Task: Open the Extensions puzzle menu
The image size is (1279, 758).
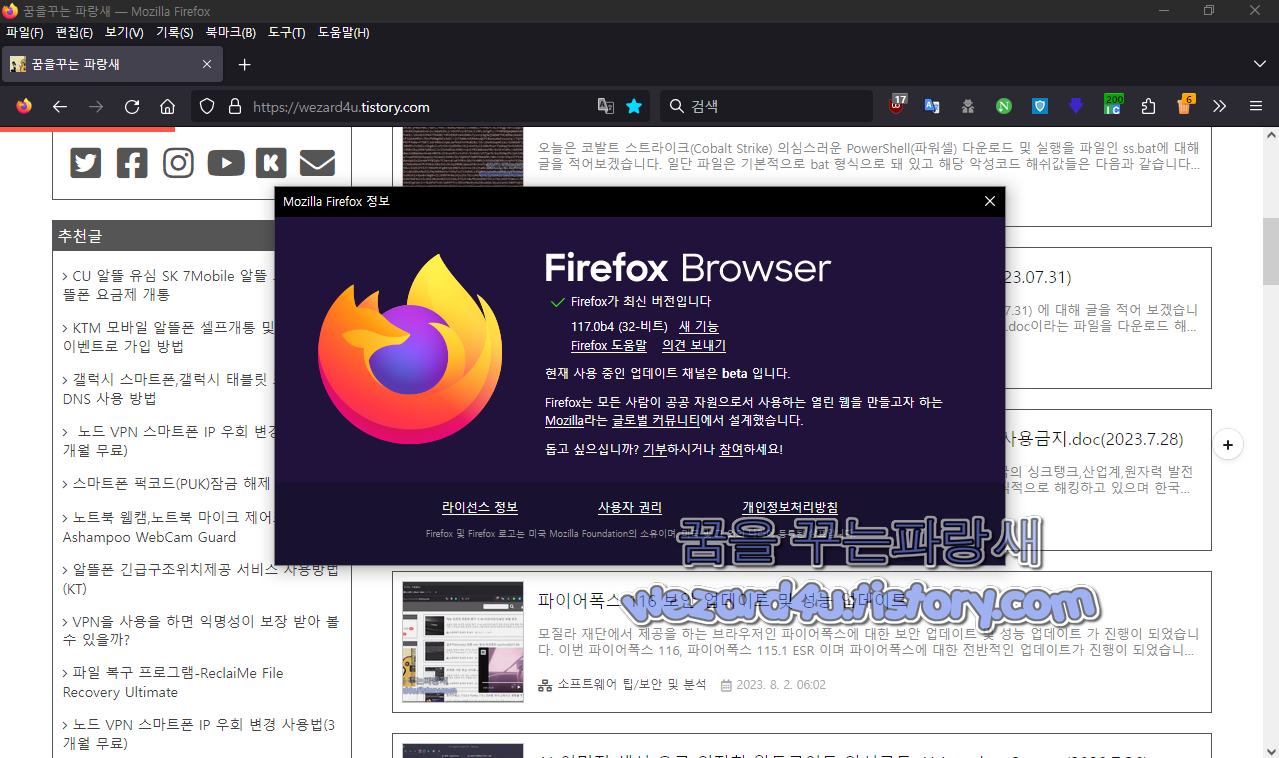Action: pyautogui.click(x=1148, y=106)
